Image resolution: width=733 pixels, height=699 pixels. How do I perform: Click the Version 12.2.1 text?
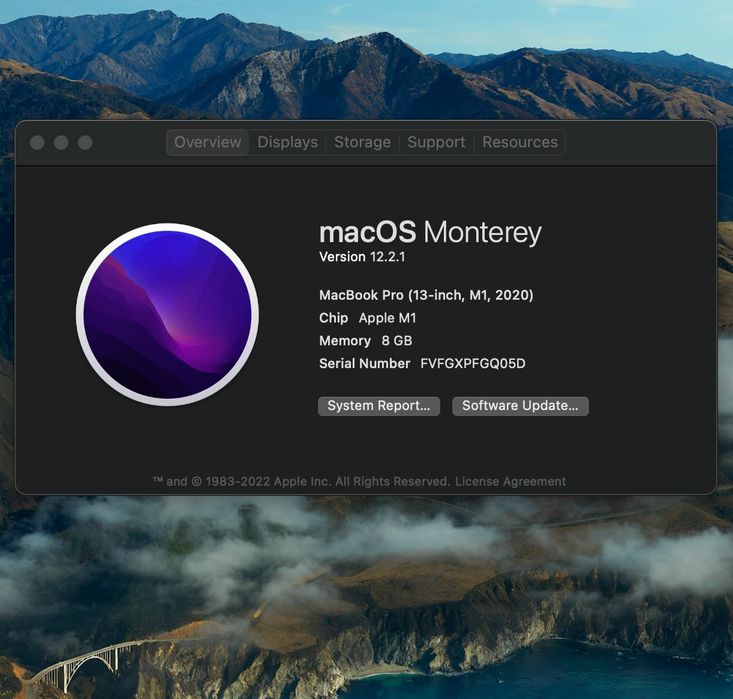(362, 257)
